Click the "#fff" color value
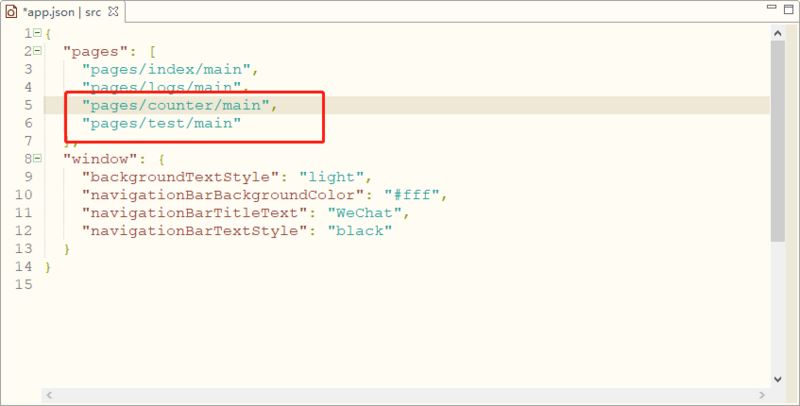The width and height of the screenshot is (800, 406). pos(412,195)
